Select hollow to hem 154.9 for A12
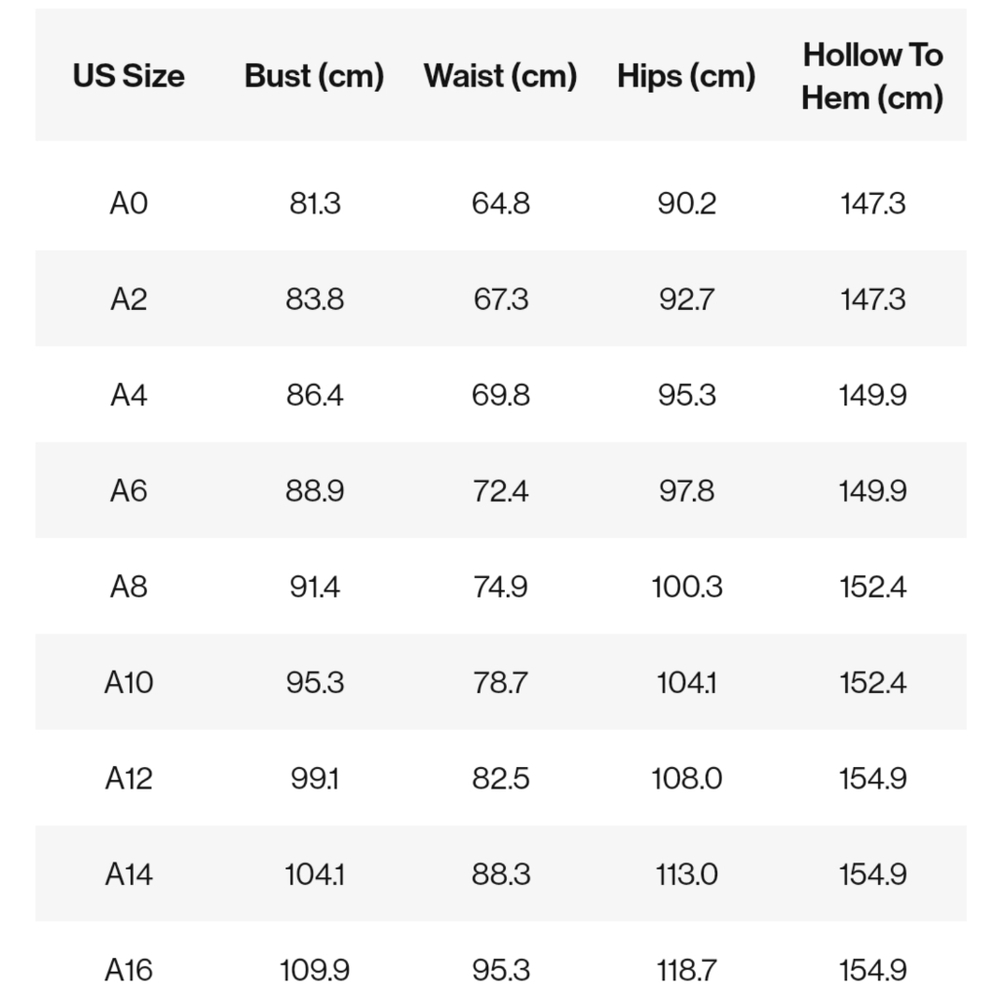The height and width of the screenshot is (1000, 998). [x=872, y=779]
